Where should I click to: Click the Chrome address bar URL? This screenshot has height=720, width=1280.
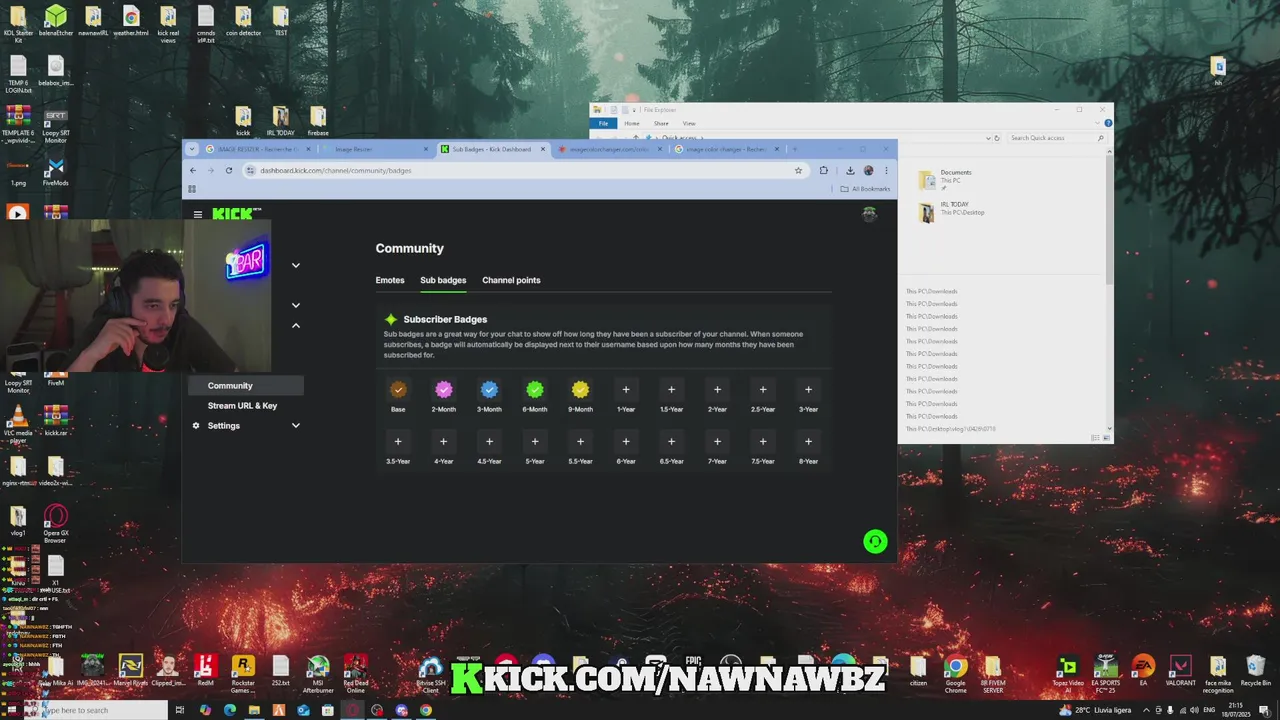[336, 170]
